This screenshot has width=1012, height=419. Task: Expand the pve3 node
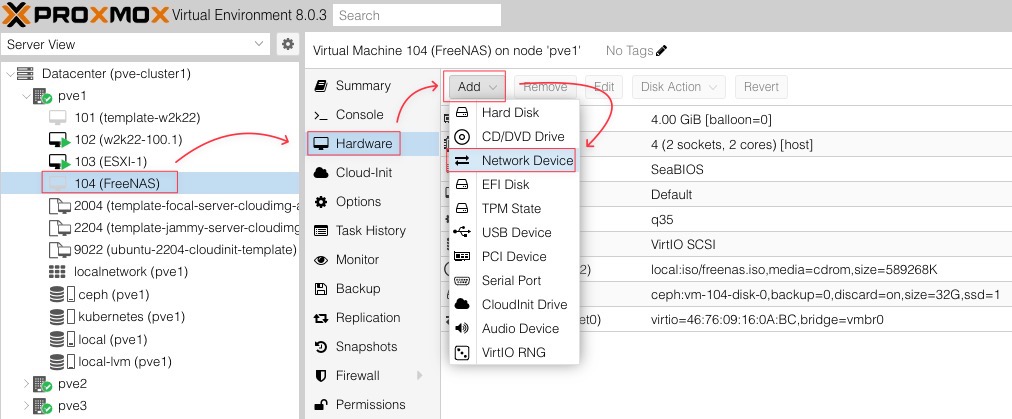(26, 406)
